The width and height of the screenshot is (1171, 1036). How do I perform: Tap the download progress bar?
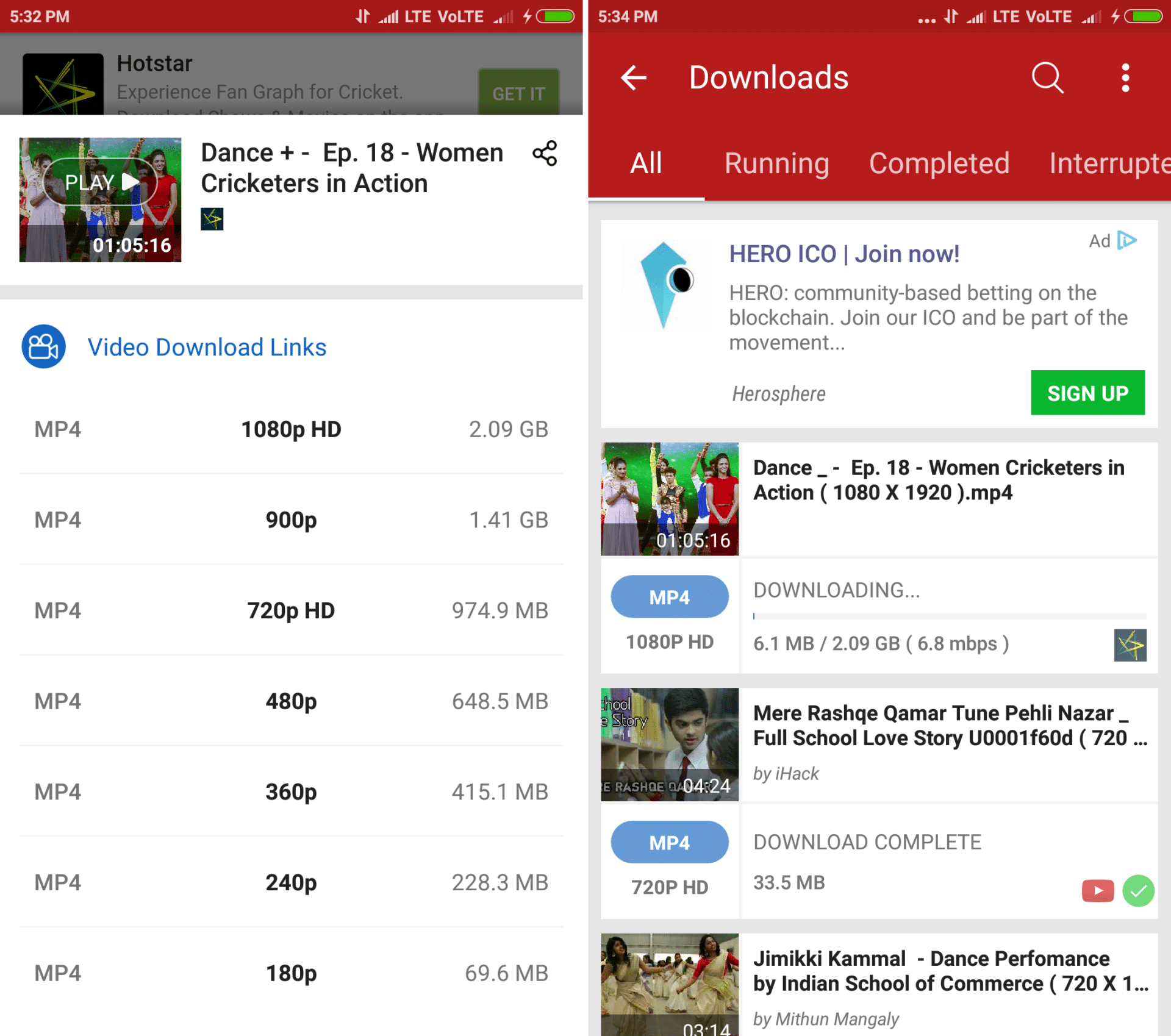click(x=950, y=616)
